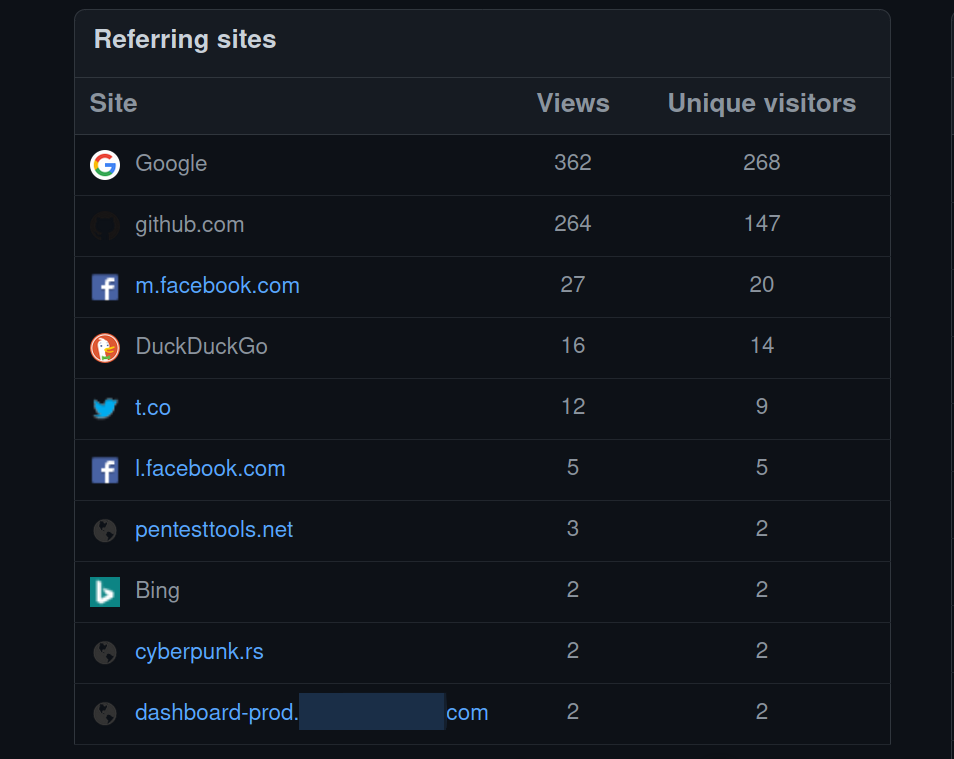Open the m.facebook.com link
This screenshot has width=954, height=759.
(217, 285)
